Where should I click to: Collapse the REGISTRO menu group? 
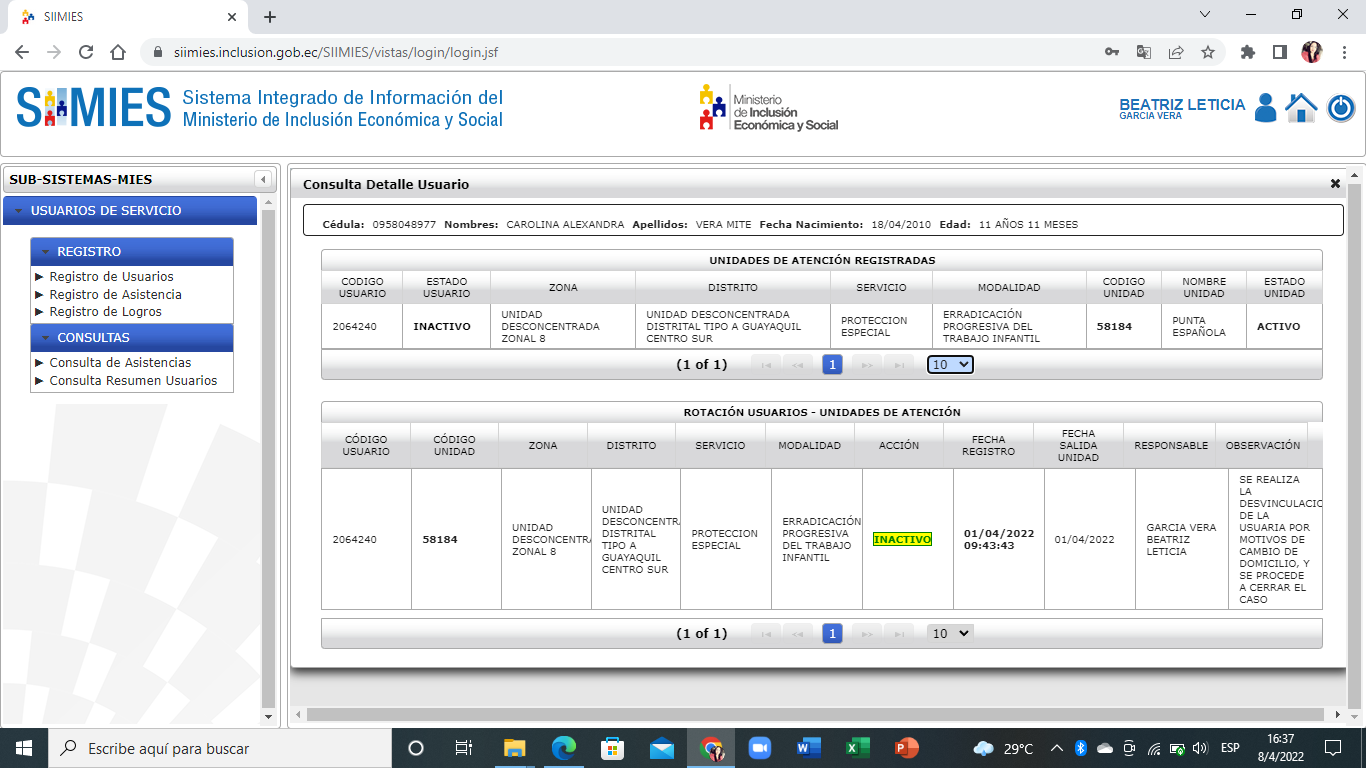(46, 252)
